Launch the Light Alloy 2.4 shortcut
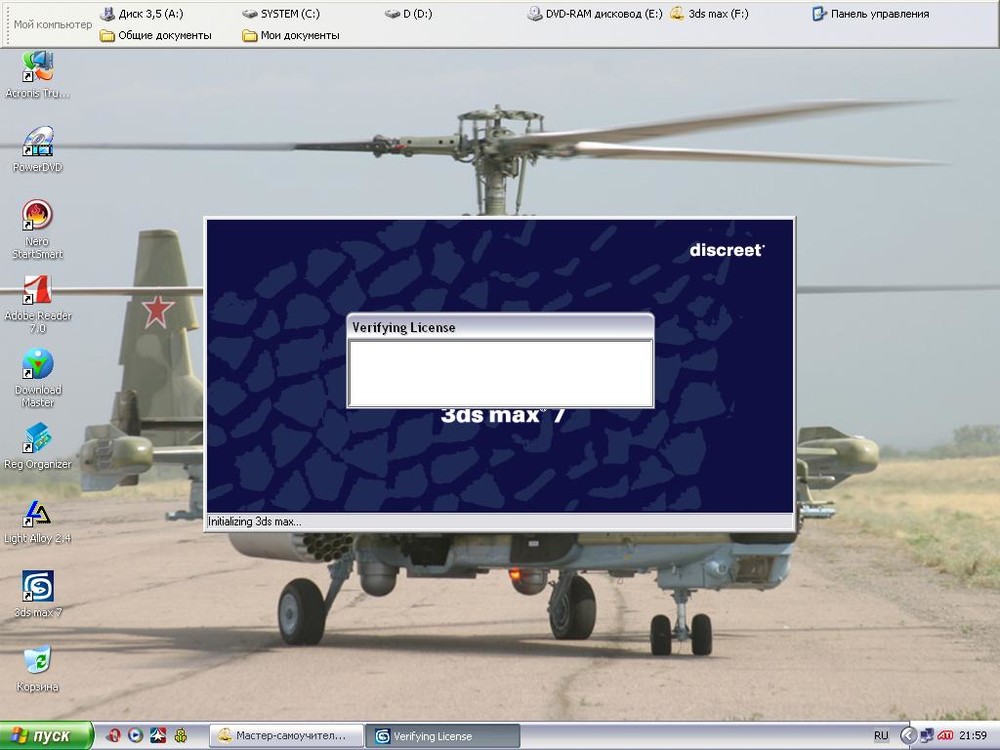This screenshot has height=750, width=1000. click(x=37, y=521)
